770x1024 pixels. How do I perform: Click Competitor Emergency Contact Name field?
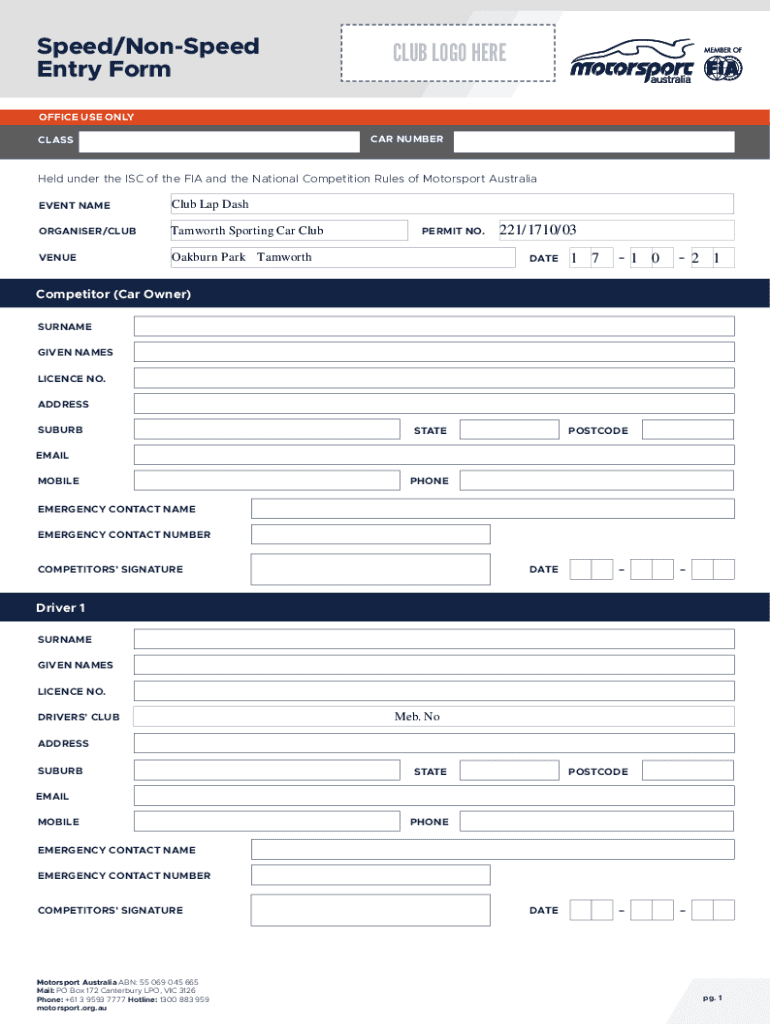click(x=492, y=509)
